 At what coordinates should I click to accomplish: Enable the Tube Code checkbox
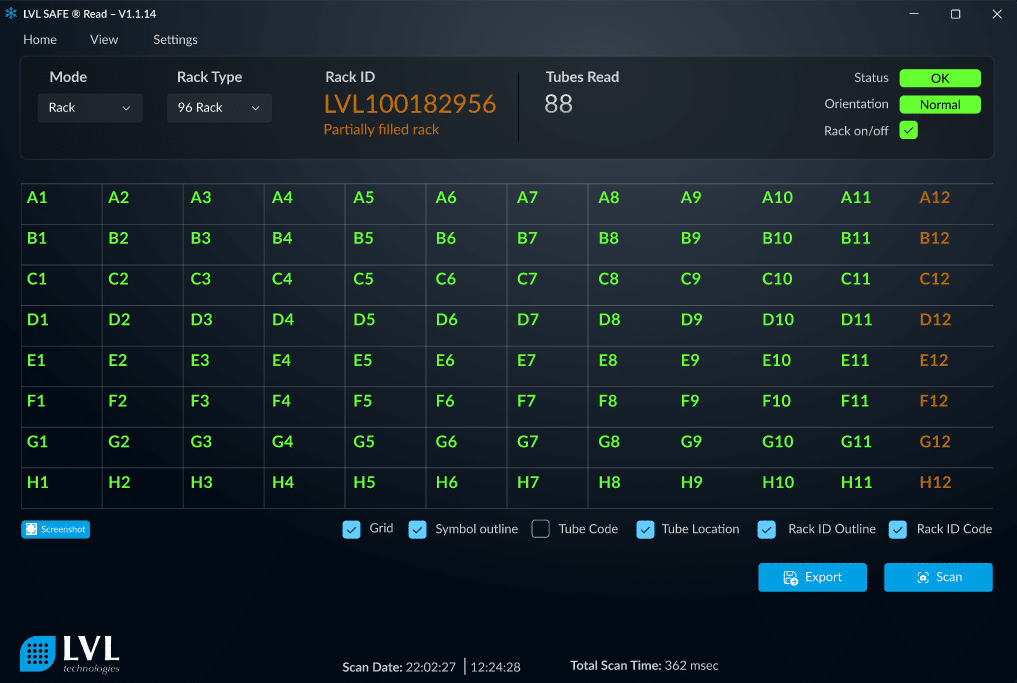click(541, 529)
